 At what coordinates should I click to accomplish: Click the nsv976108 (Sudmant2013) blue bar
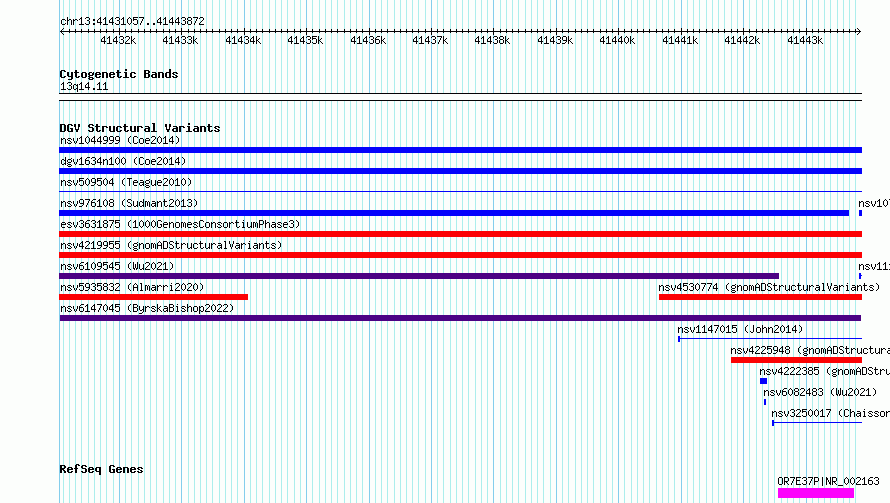(x=454, y=213)
